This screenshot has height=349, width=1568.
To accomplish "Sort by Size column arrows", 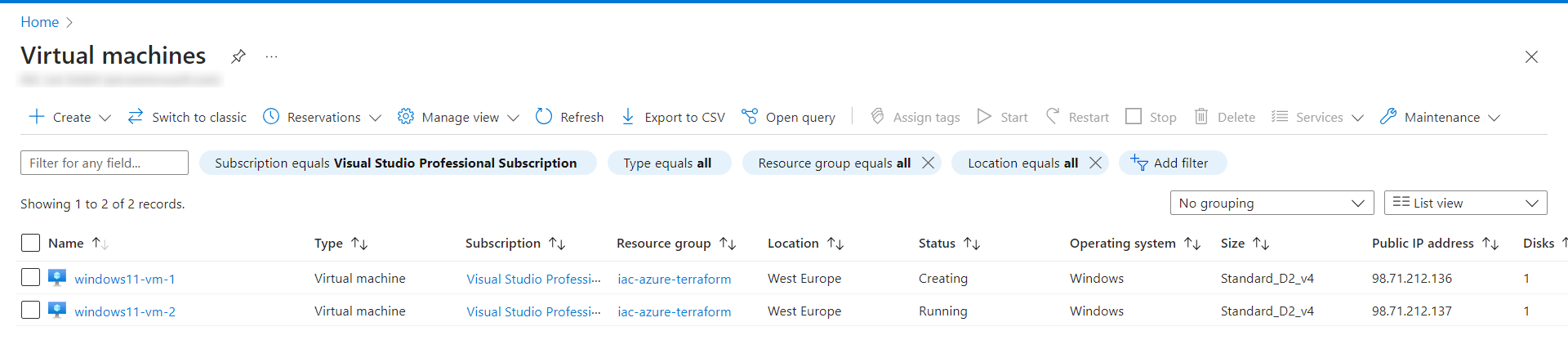I will (1261, 244).
